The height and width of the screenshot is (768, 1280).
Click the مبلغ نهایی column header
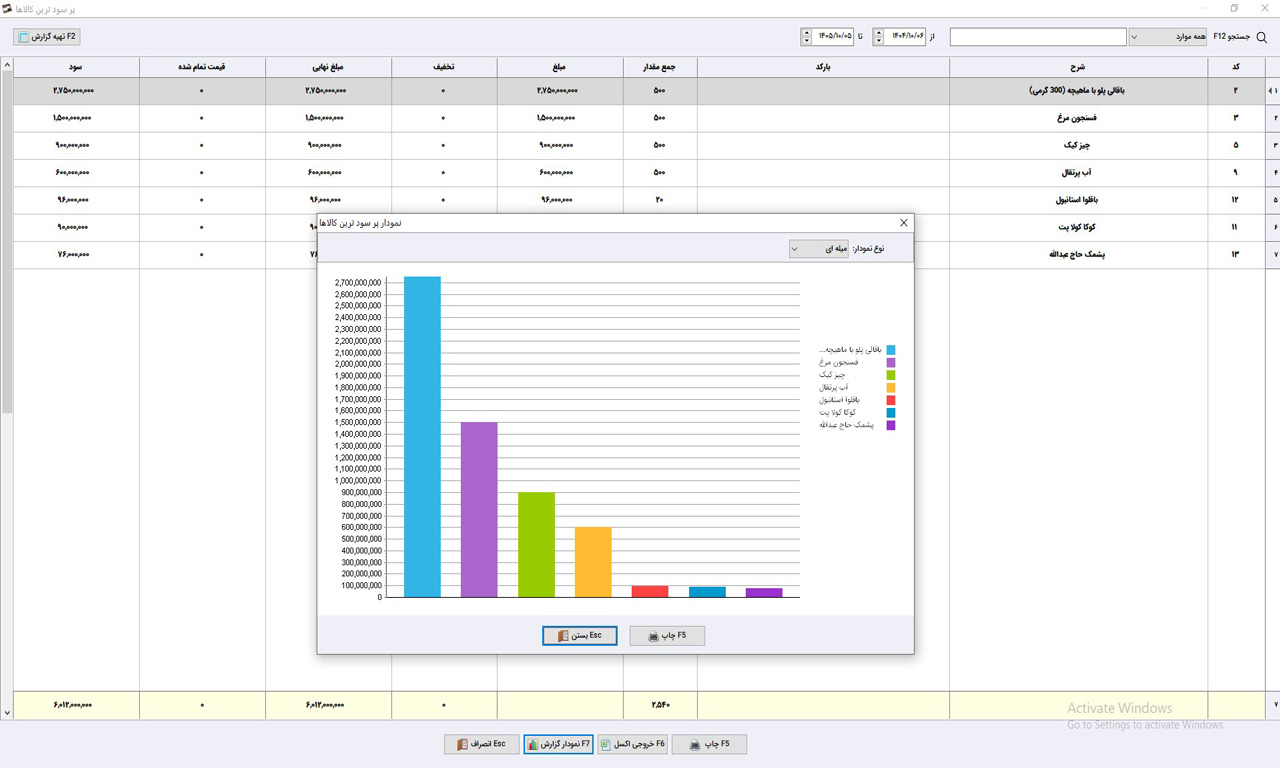(x=328, y=68)
